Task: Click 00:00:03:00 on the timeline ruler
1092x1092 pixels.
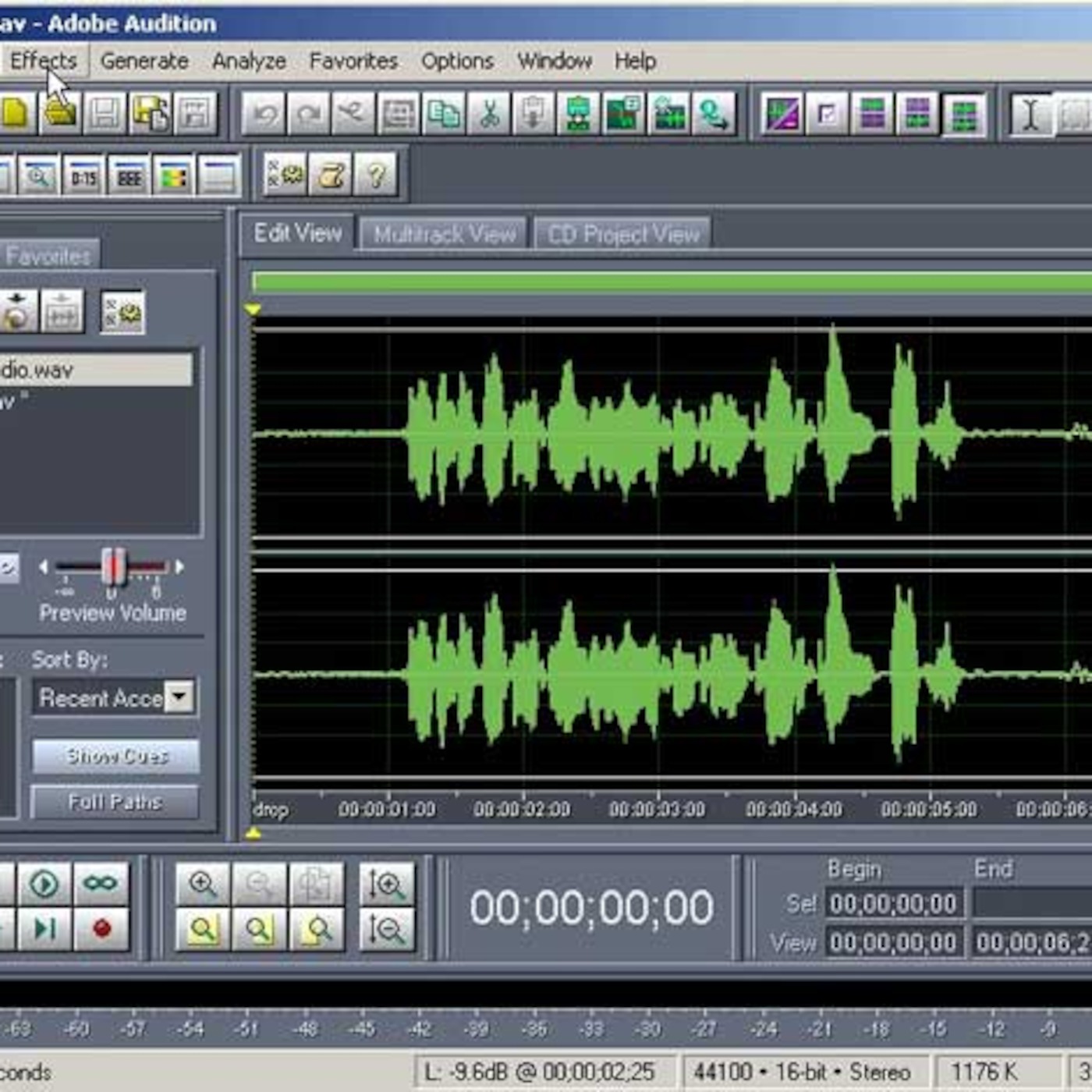Action: click(657, 810)
